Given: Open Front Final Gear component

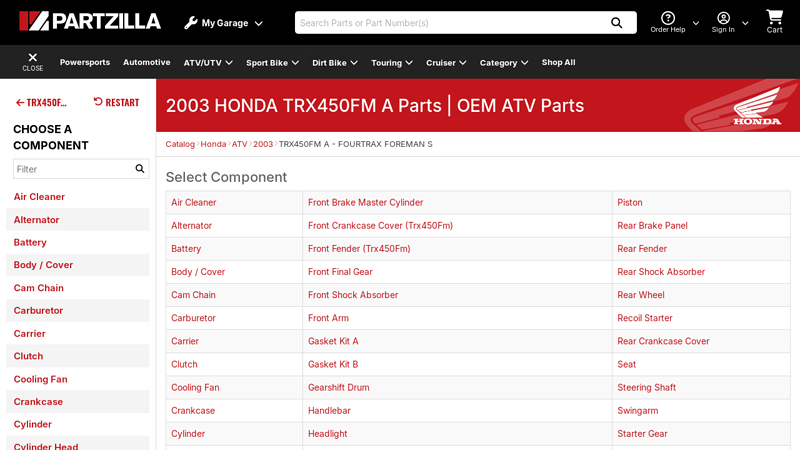Looking at the screenshot, I should coord(340,272).
